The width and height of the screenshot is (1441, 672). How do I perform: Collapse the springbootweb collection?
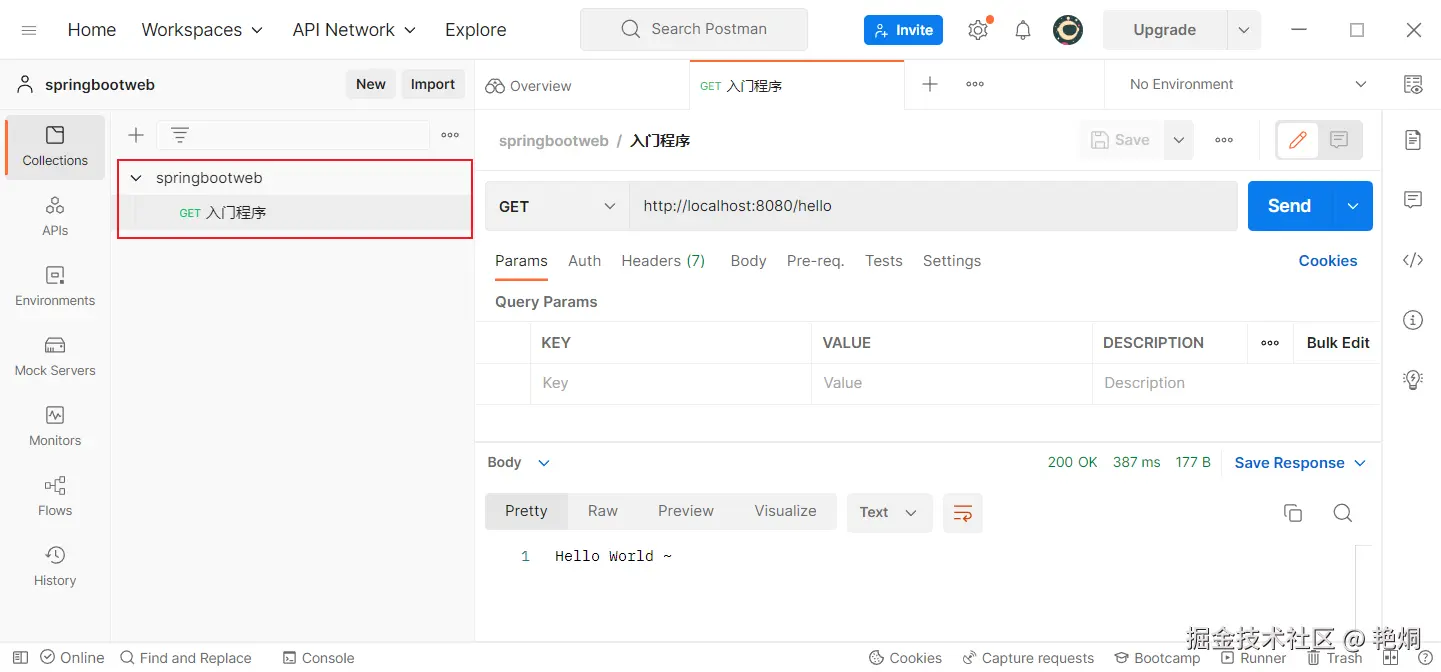click(x=137, y=178)
